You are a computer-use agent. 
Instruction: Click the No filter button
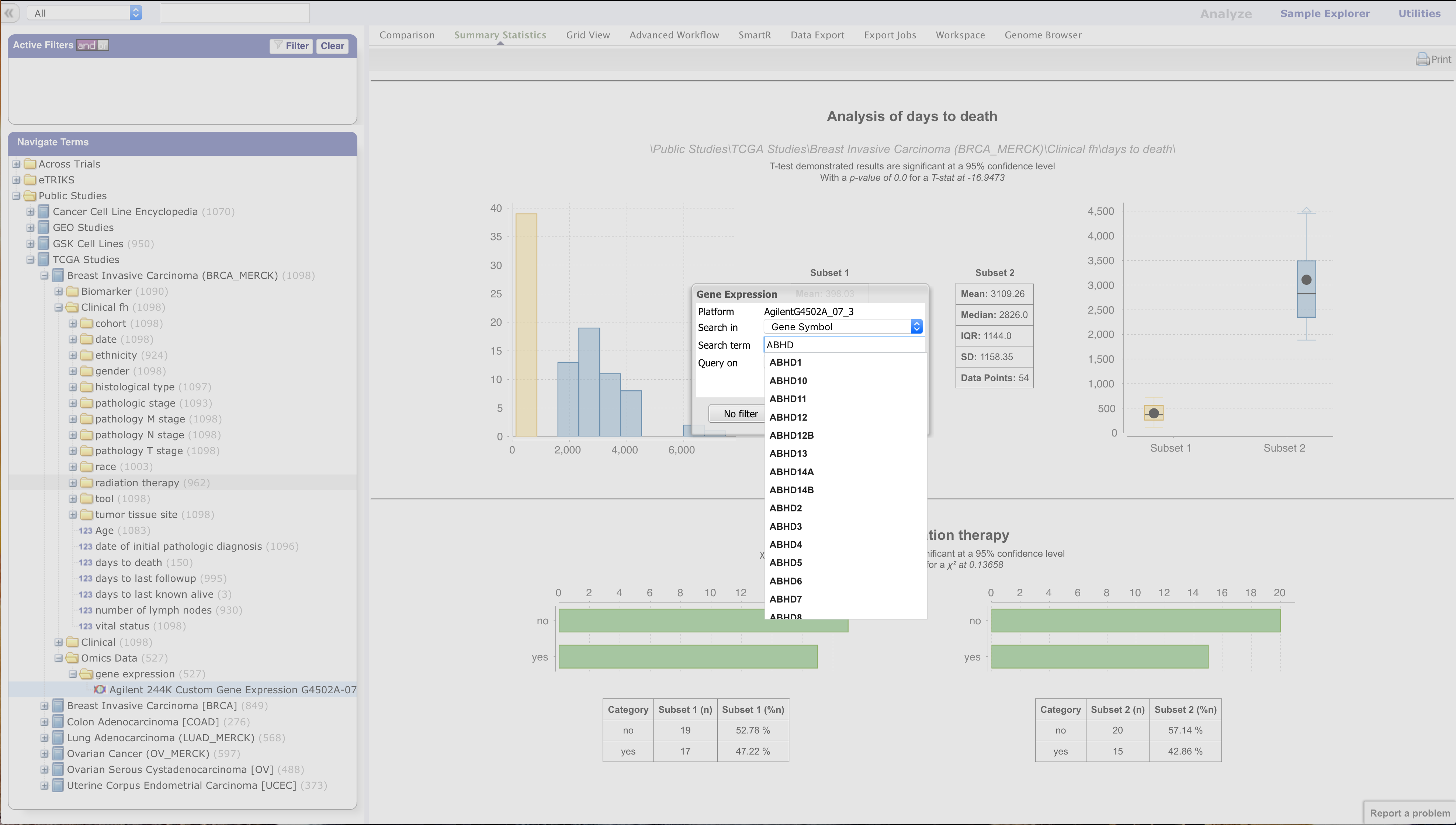pos(739,414)
